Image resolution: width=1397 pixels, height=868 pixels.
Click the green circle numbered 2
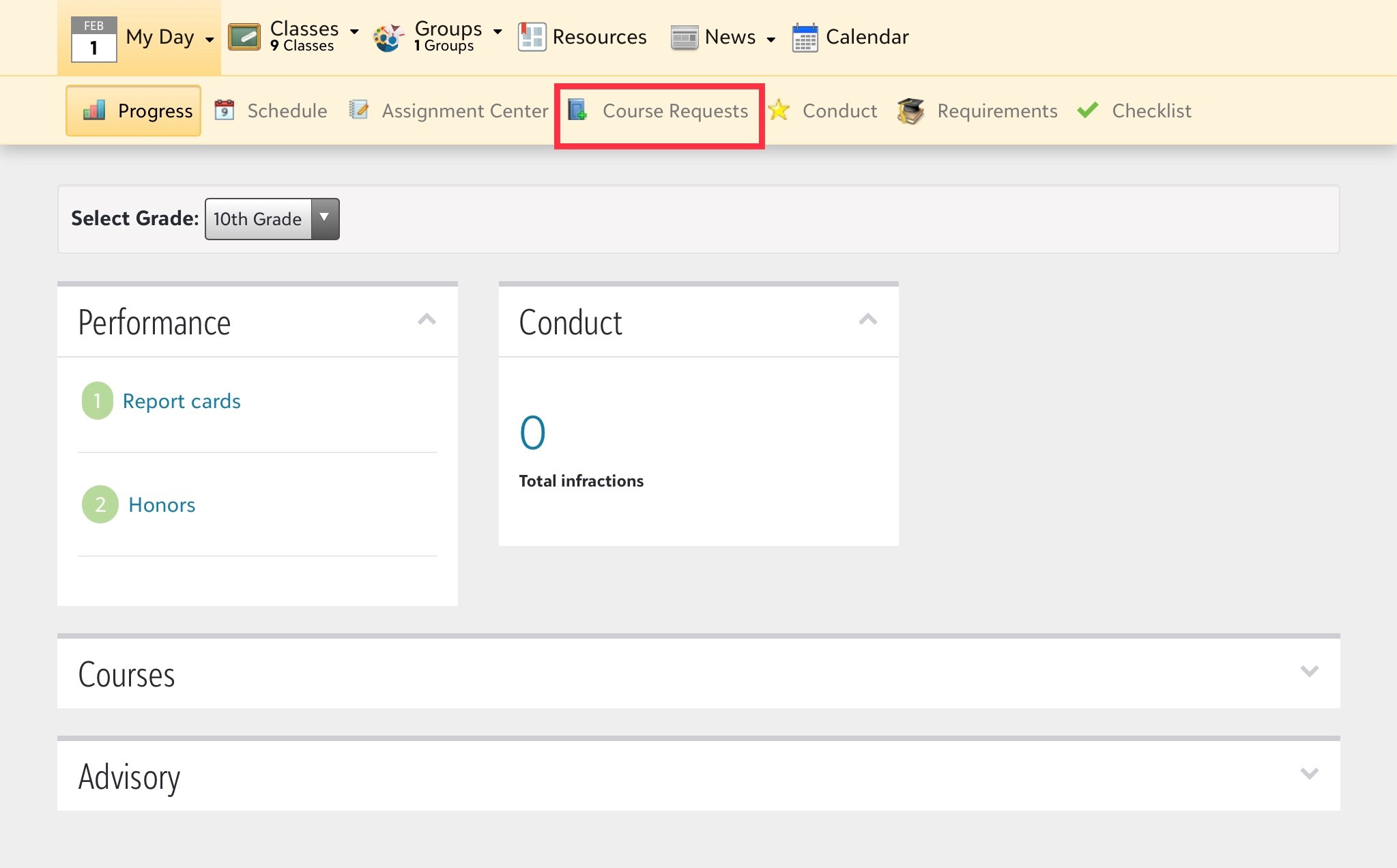[x=100, y=504]
